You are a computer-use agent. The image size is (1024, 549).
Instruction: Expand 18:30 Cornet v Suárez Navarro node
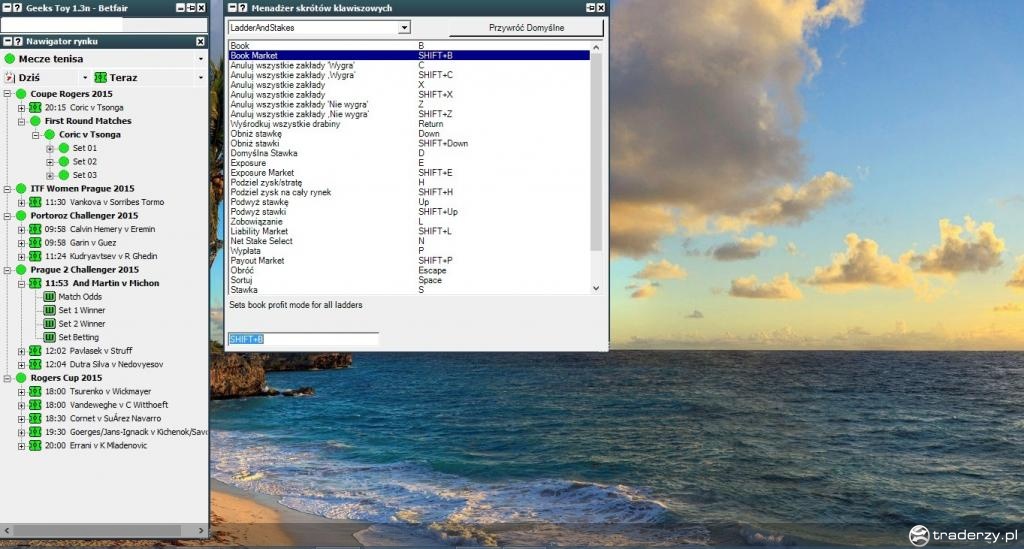click(22, 418)
